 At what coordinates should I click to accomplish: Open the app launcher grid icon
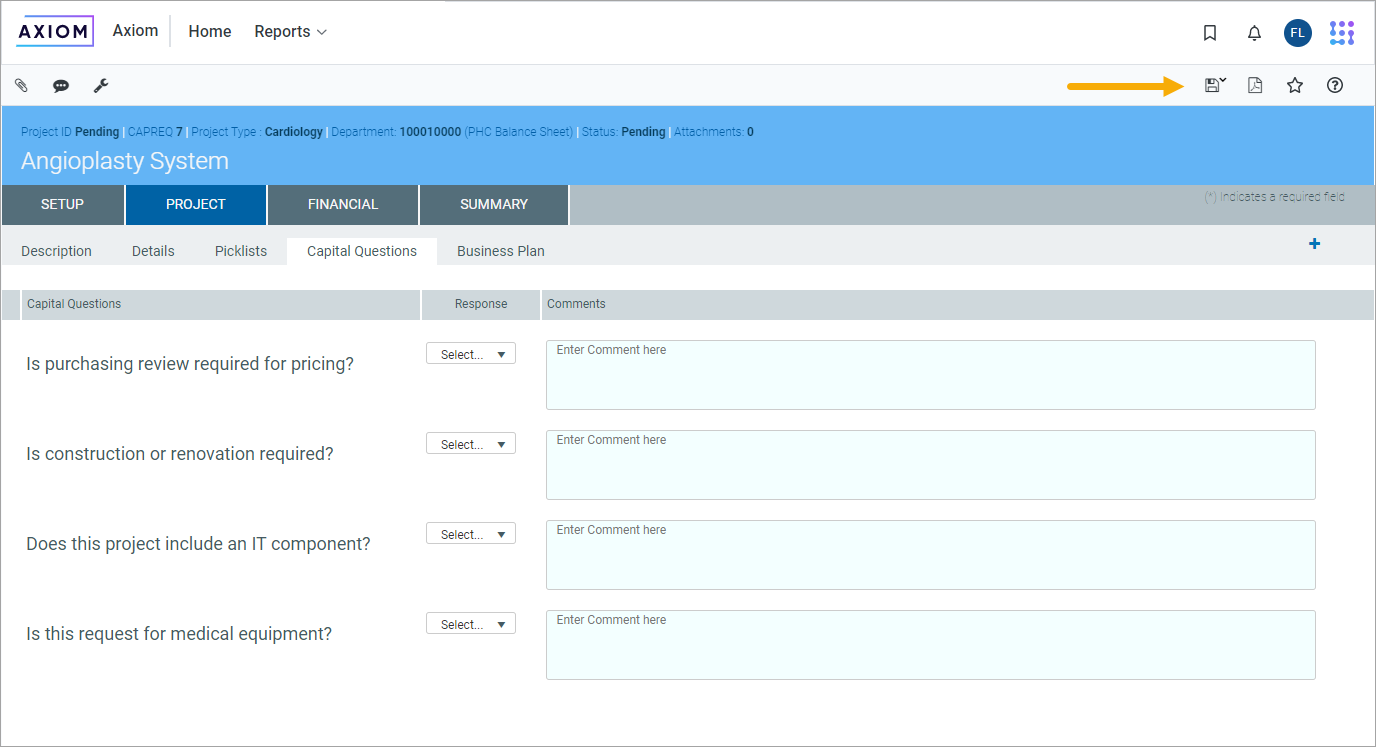pos(1342,33)
